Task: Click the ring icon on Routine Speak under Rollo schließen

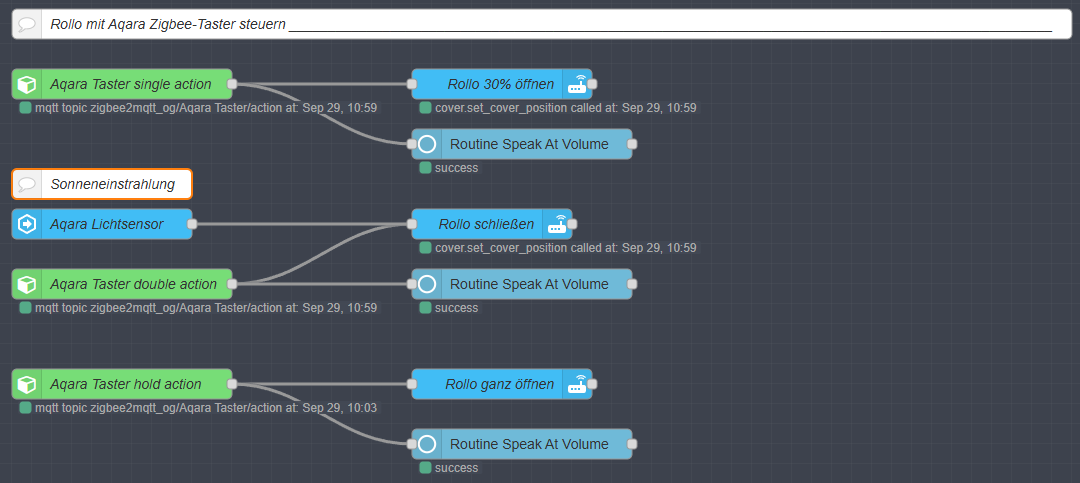Action: (x=427, y=285)
